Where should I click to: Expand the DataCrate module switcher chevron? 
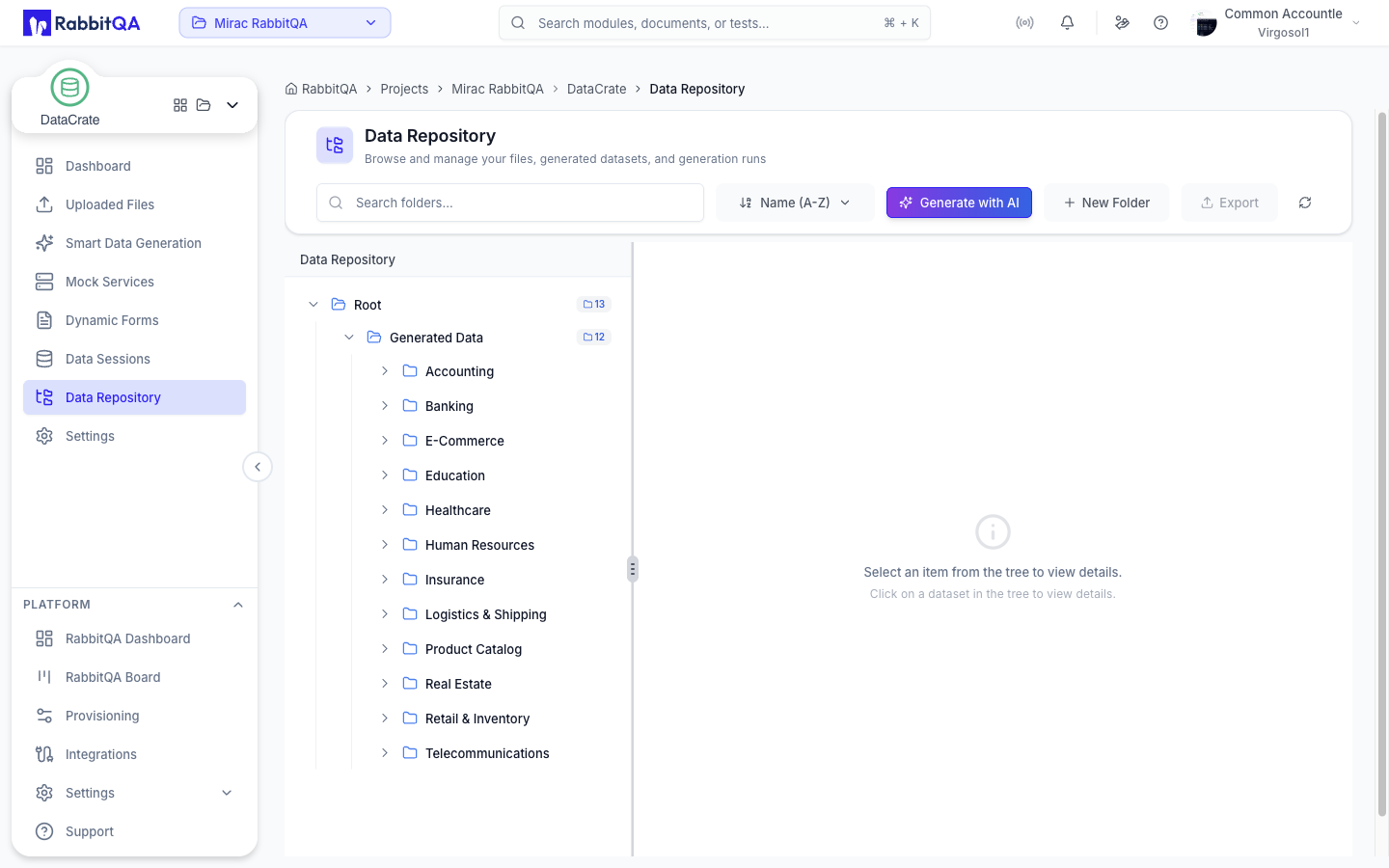click(232, 105)
